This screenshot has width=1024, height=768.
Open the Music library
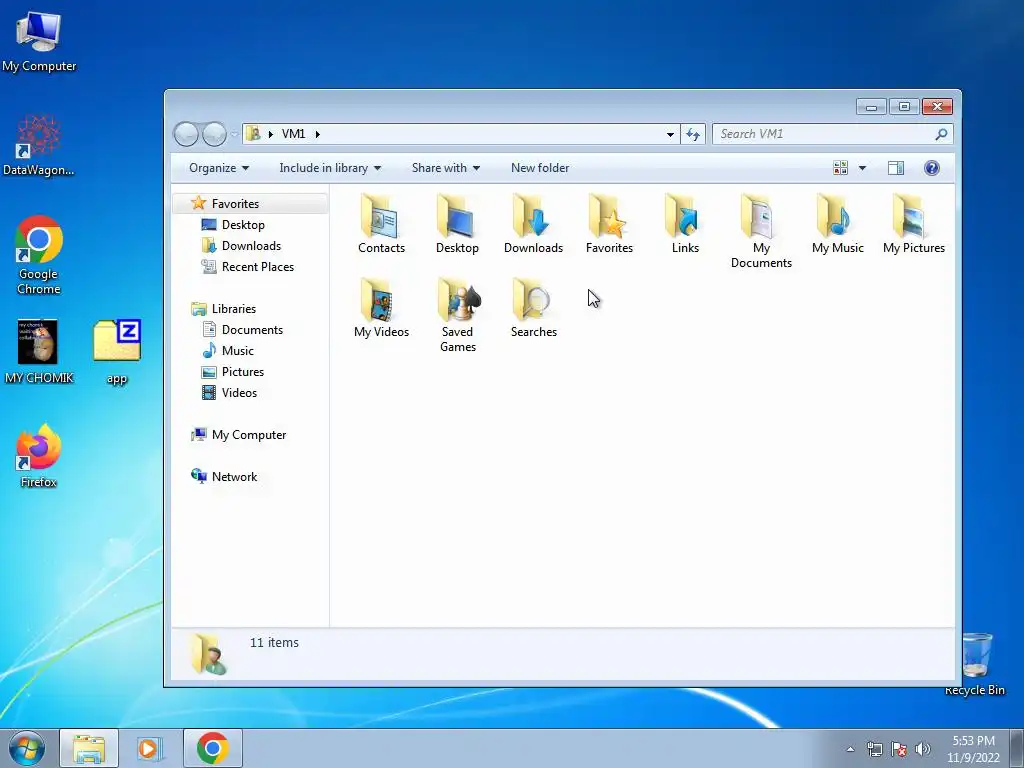[x=237, y=351]
